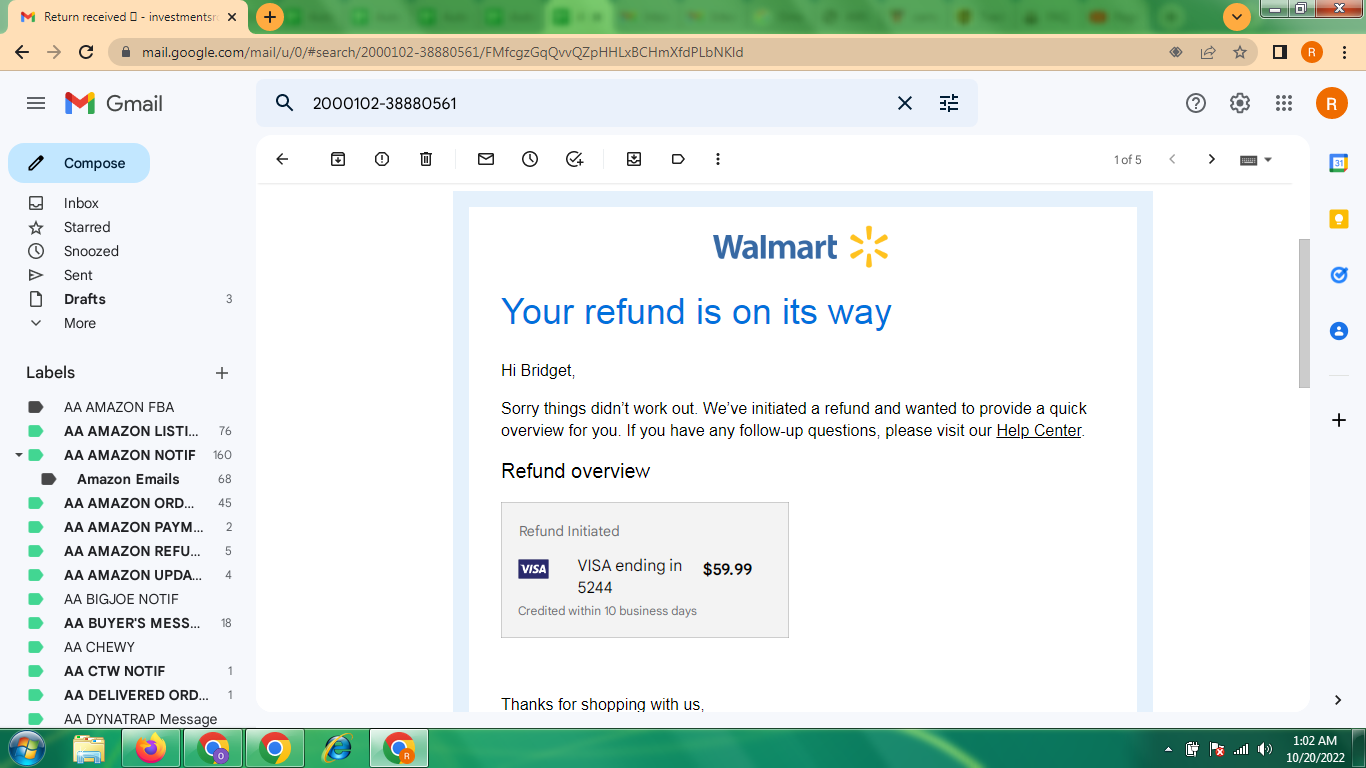The height and width of the screenshot is (768, 1366).
Task: Select the Return received browser tab
Action: click(x=128, y=17)
